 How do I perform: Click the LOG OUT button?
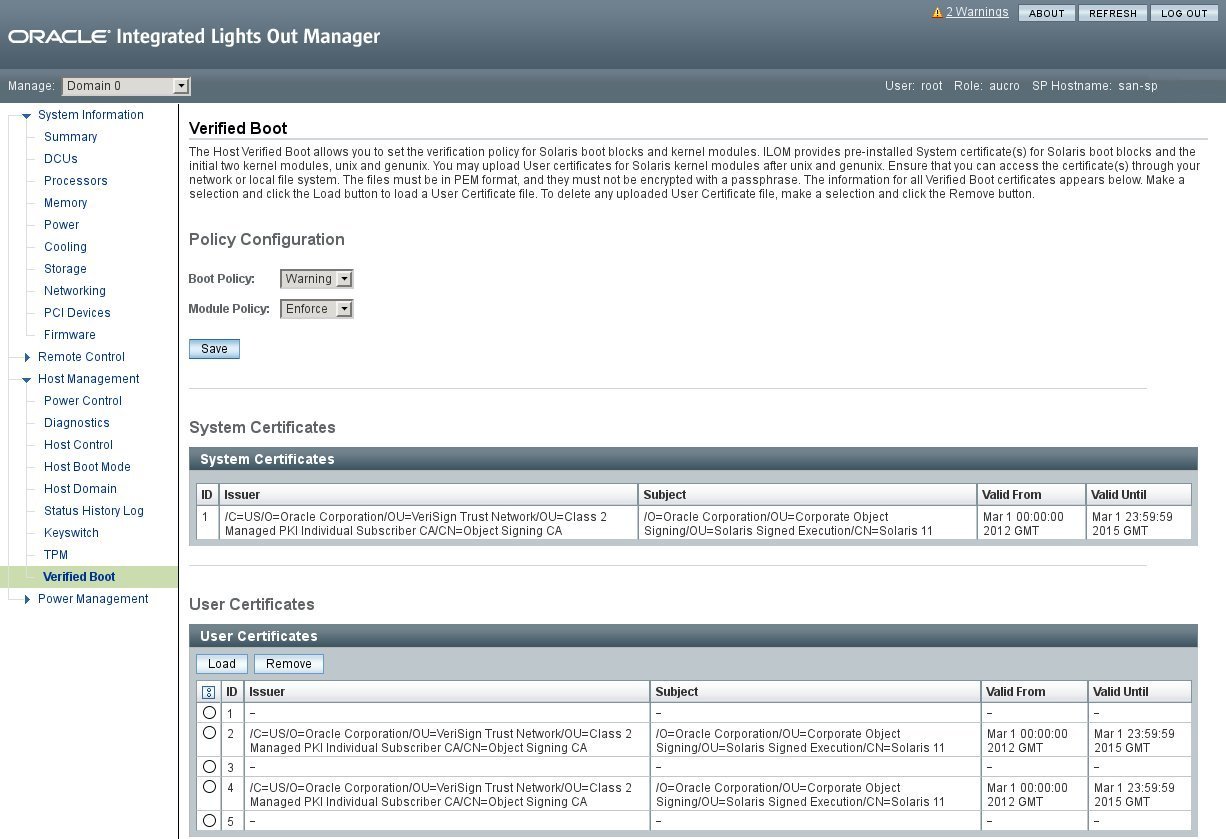click(x=1184, y=13)
